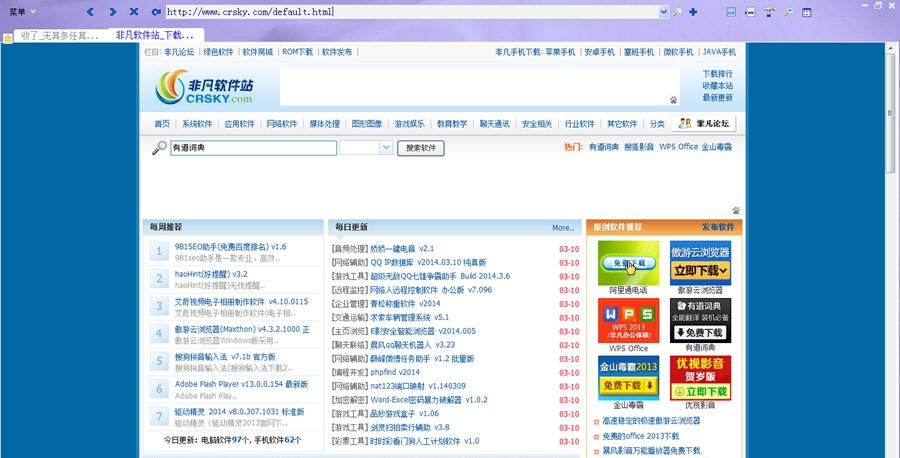Click the number 7 badge in the weekly recommendations

pos(158,416)
